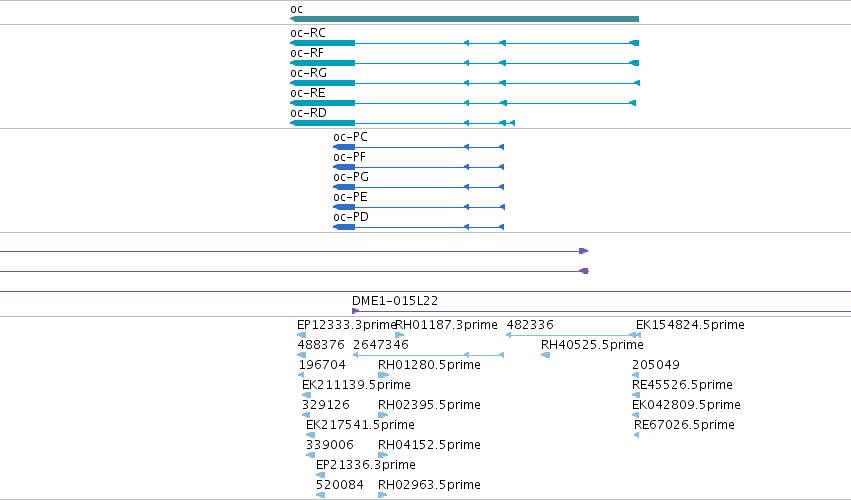The image size is (851, 500).
Task: Open the RH02395.5prime label
Action: [x=429, y=405]
